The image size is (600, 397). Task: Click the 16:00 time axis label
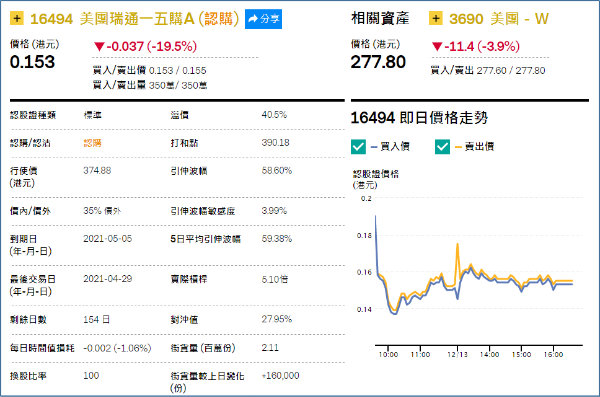coord(553,355)
